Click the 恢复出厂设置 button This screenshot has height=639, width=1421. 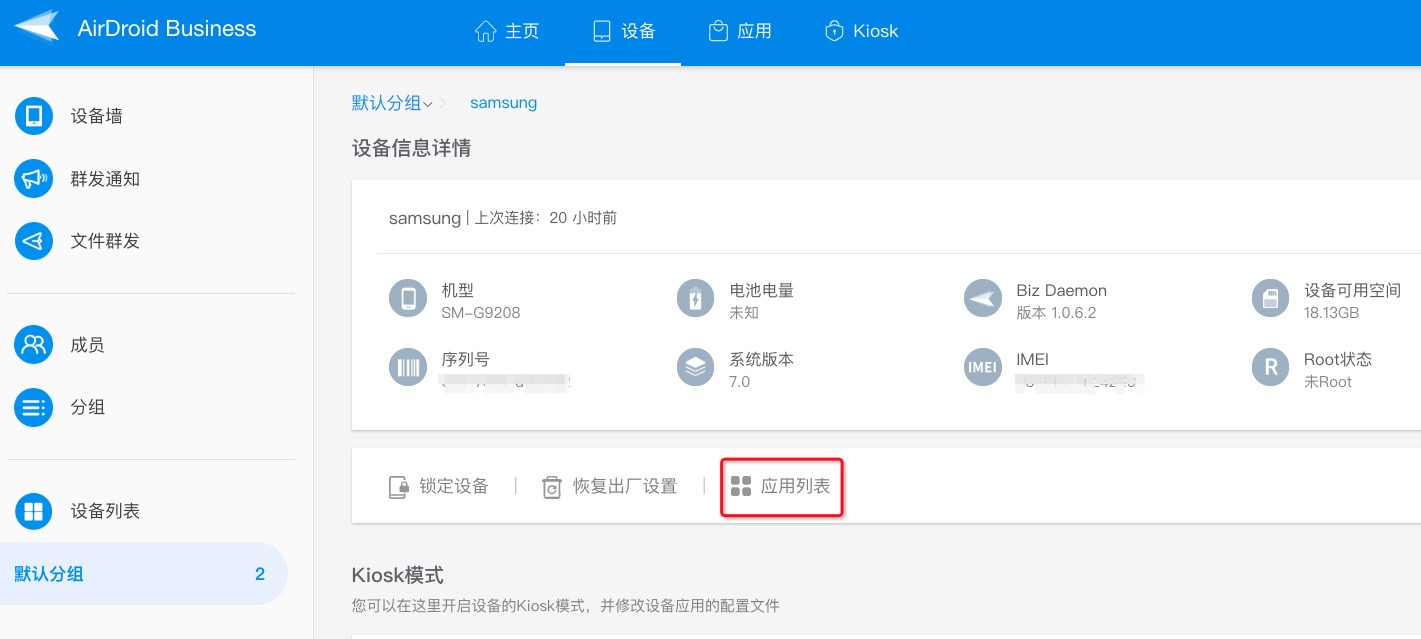point(609,487)
